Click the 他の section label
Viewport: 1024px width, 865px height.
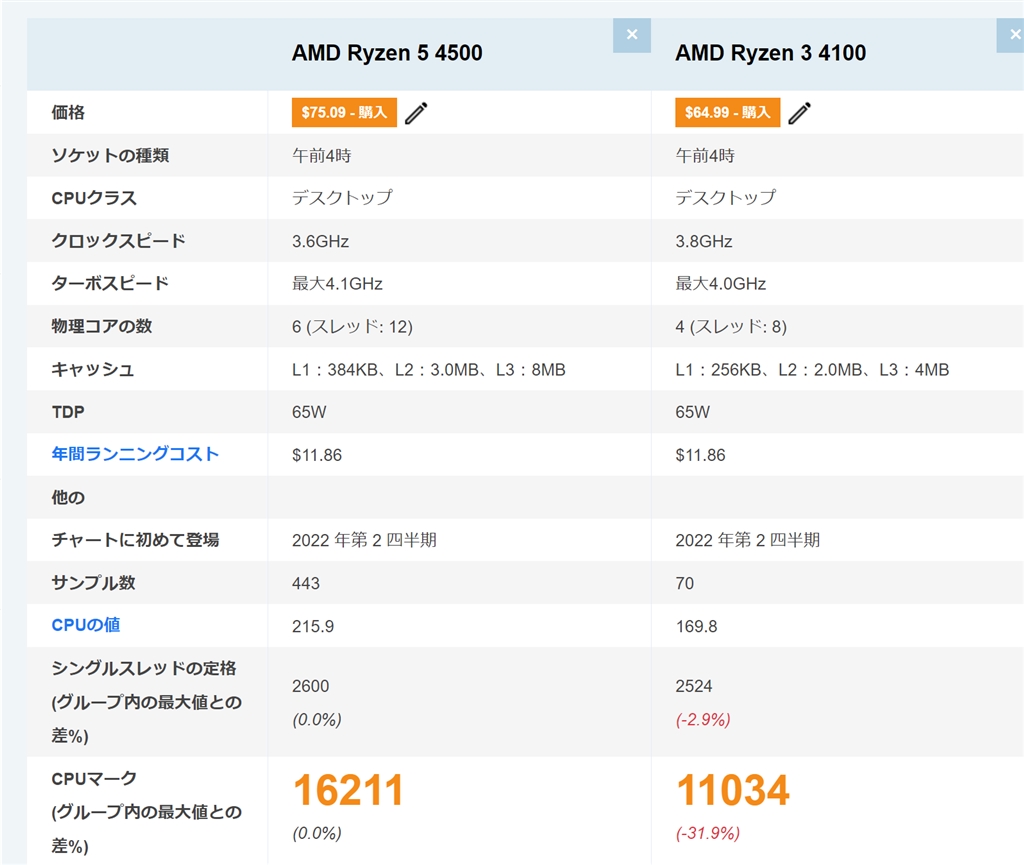pos(68,497)
